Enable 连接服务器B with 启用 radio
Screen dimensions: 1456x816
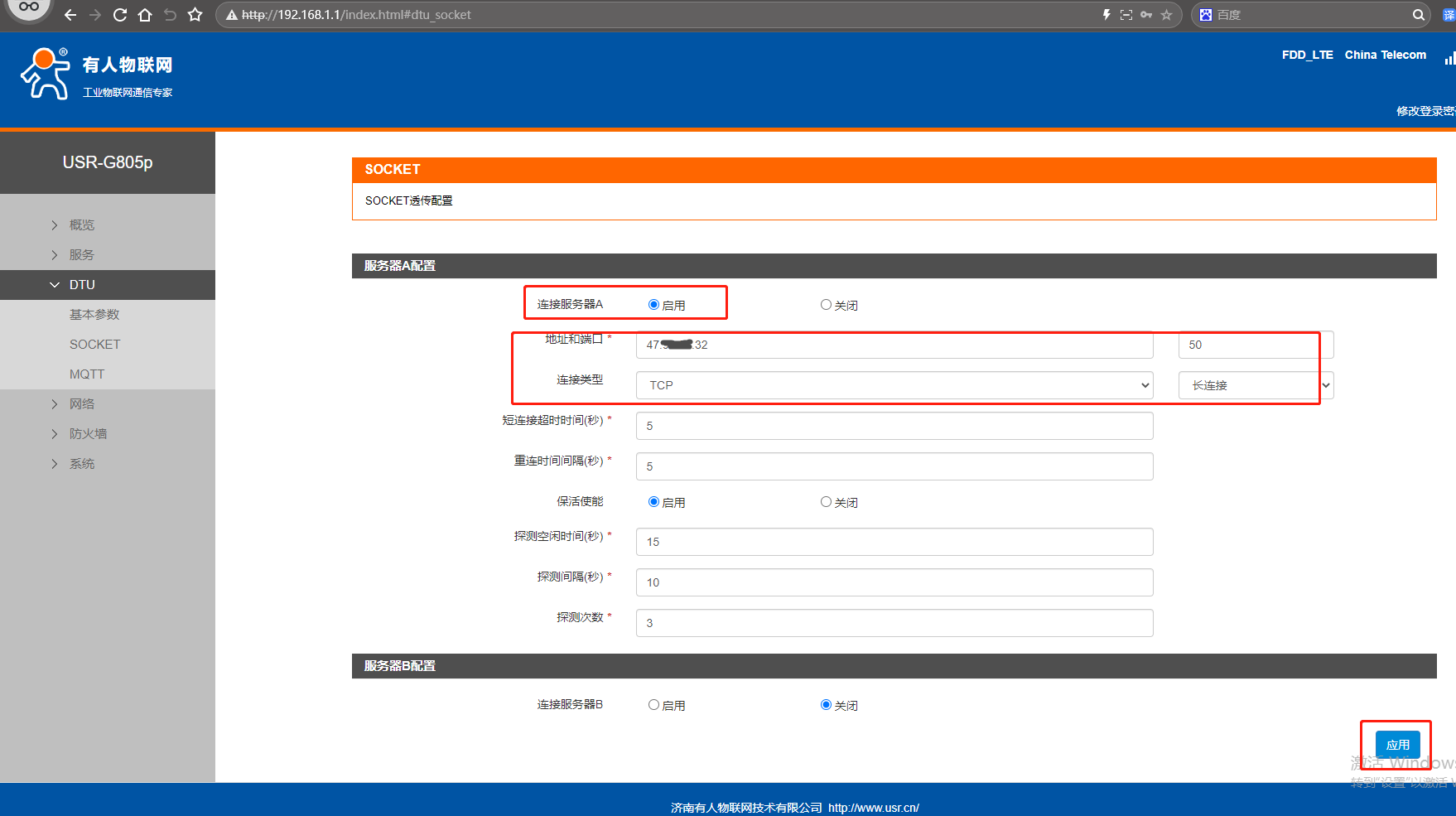(653, 705)
